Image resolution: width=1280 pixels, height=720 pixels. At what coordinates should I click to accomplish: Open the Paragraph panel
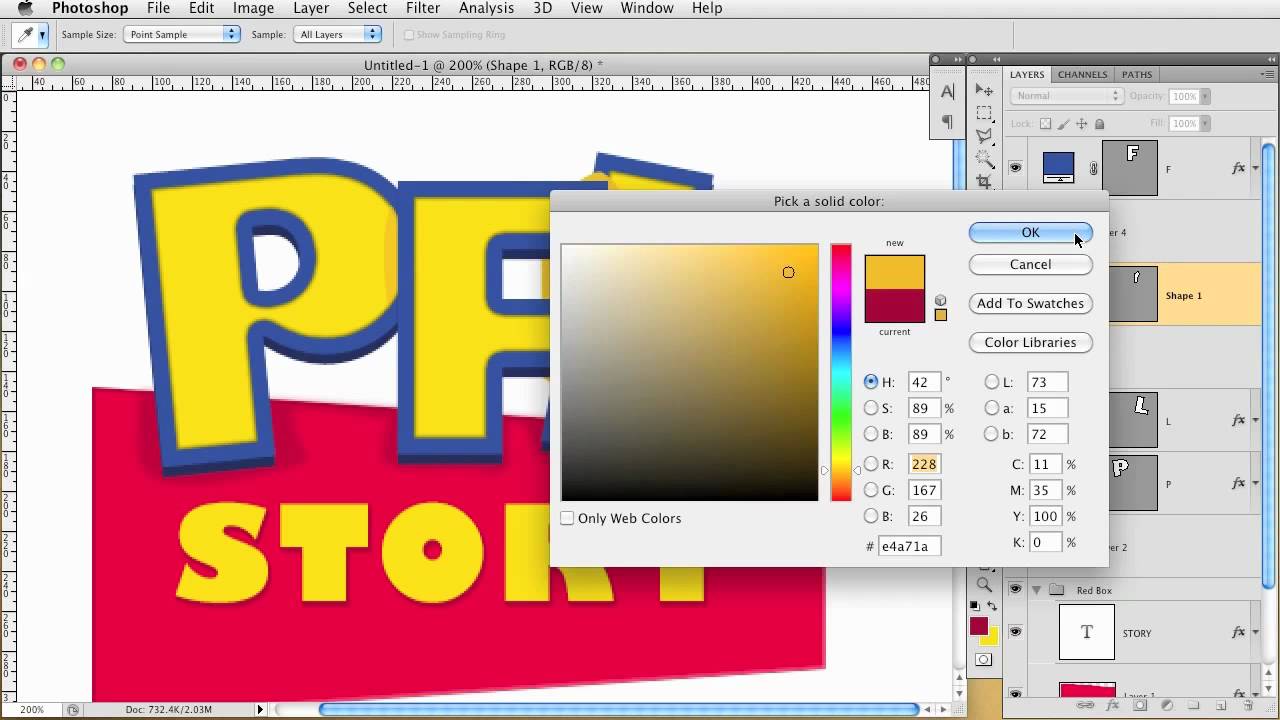pyautogui.click(x=946, y=122)
